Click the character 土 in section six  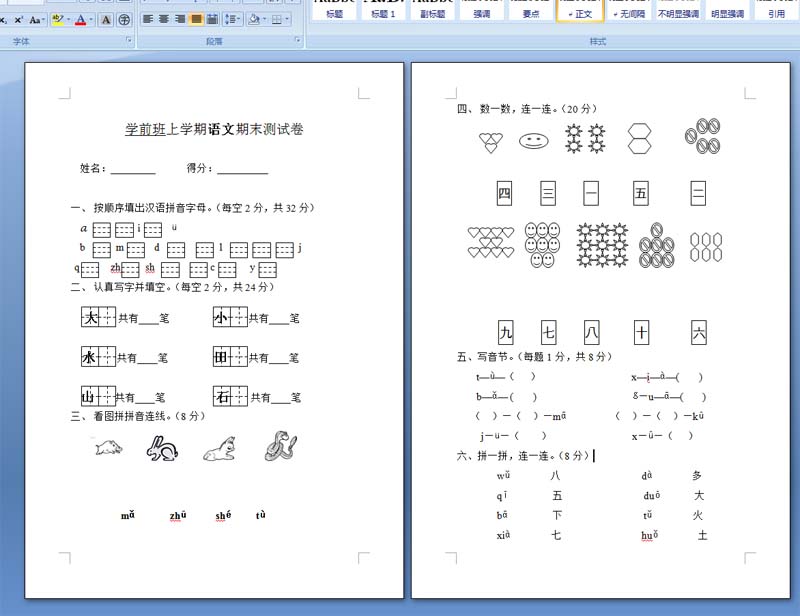pyautogui.click(x=703, y=535)
